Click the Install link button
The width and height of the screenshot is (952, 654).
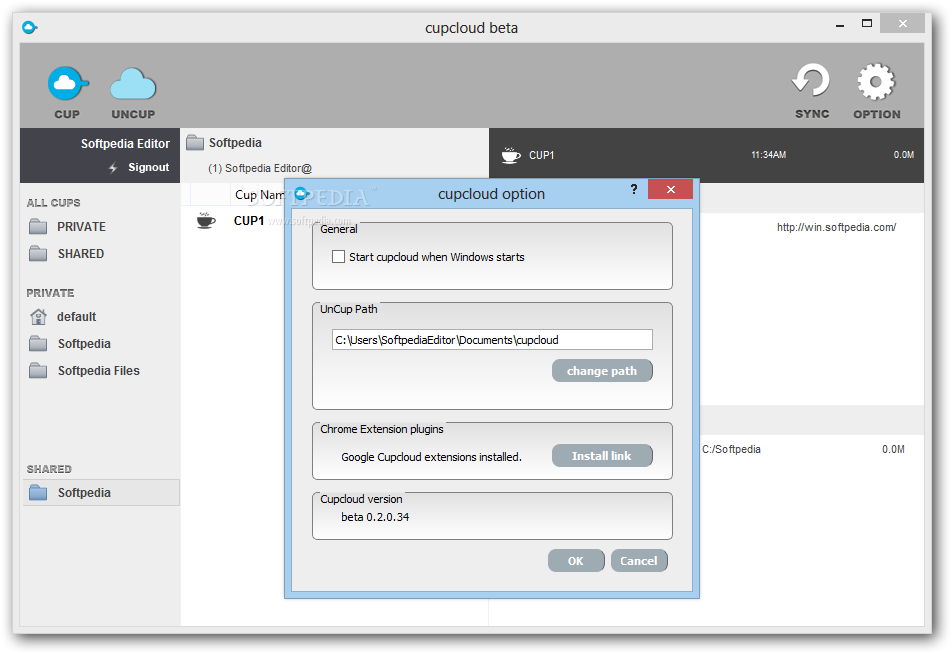click(602, 456)
